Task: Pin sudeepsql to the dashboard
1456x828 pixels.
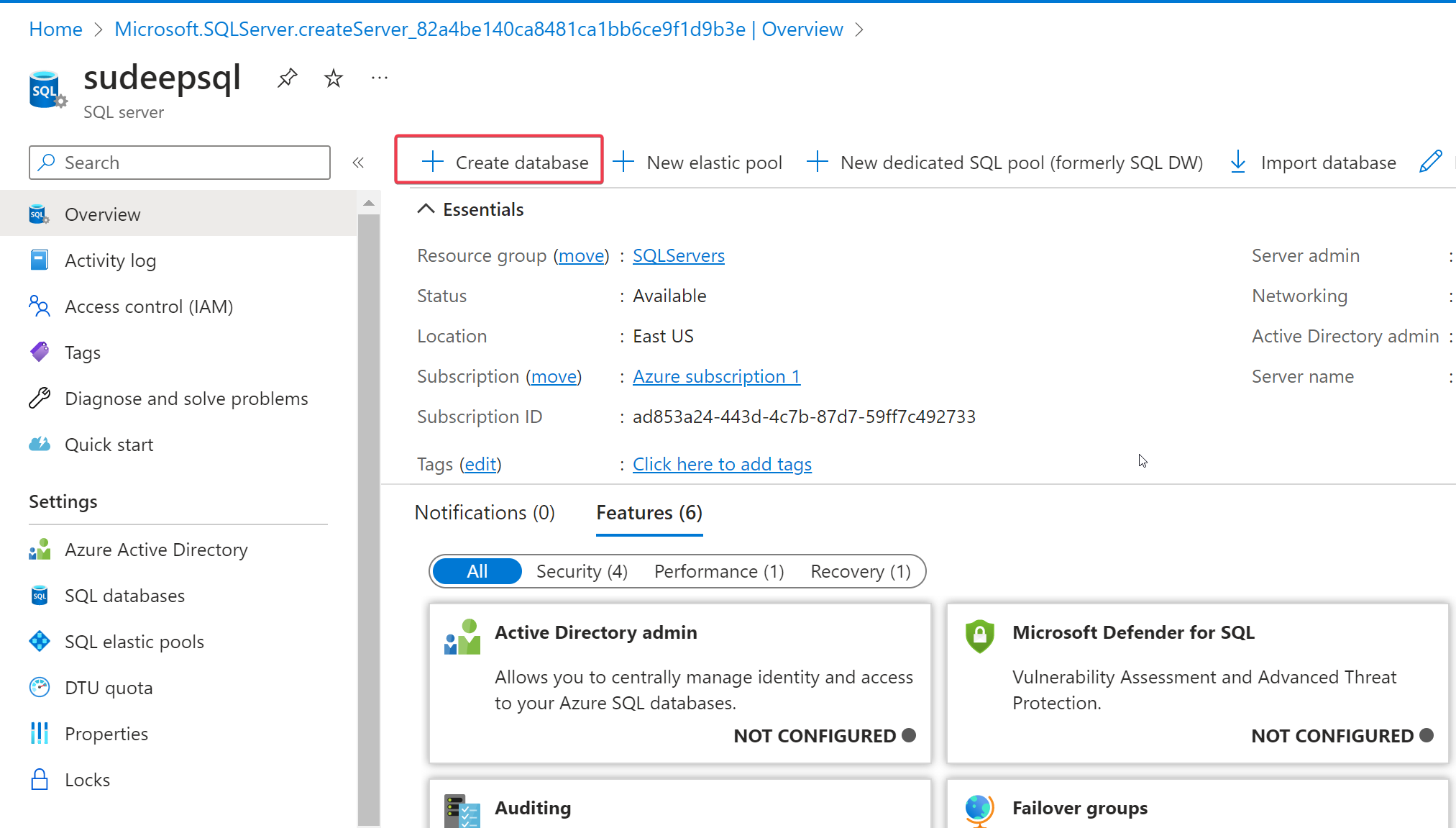Action: [287, 78]
